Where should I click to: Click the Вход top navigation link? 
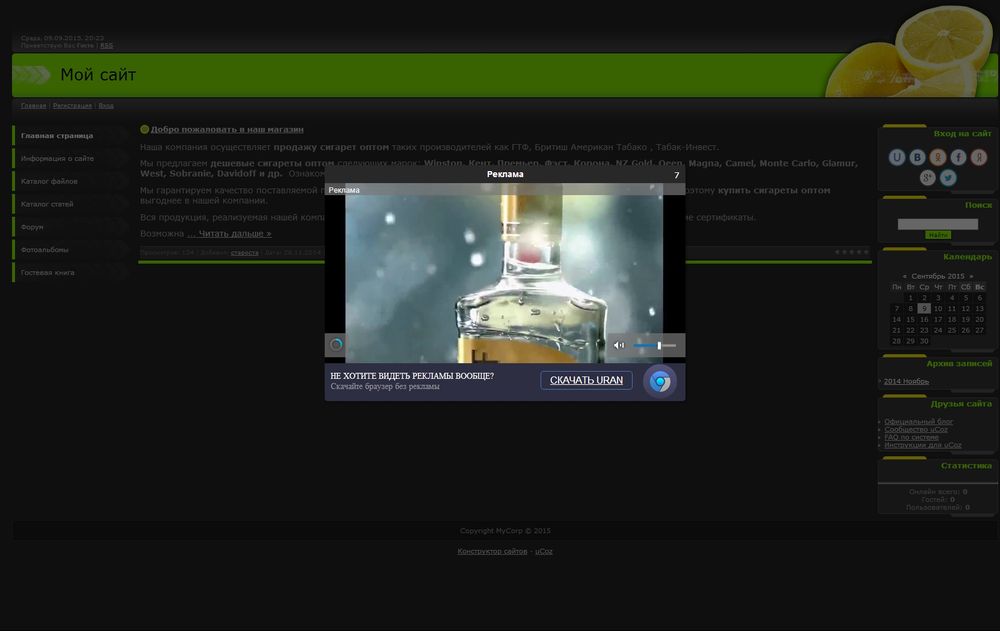pyautogui.click(x=106, y=106)
